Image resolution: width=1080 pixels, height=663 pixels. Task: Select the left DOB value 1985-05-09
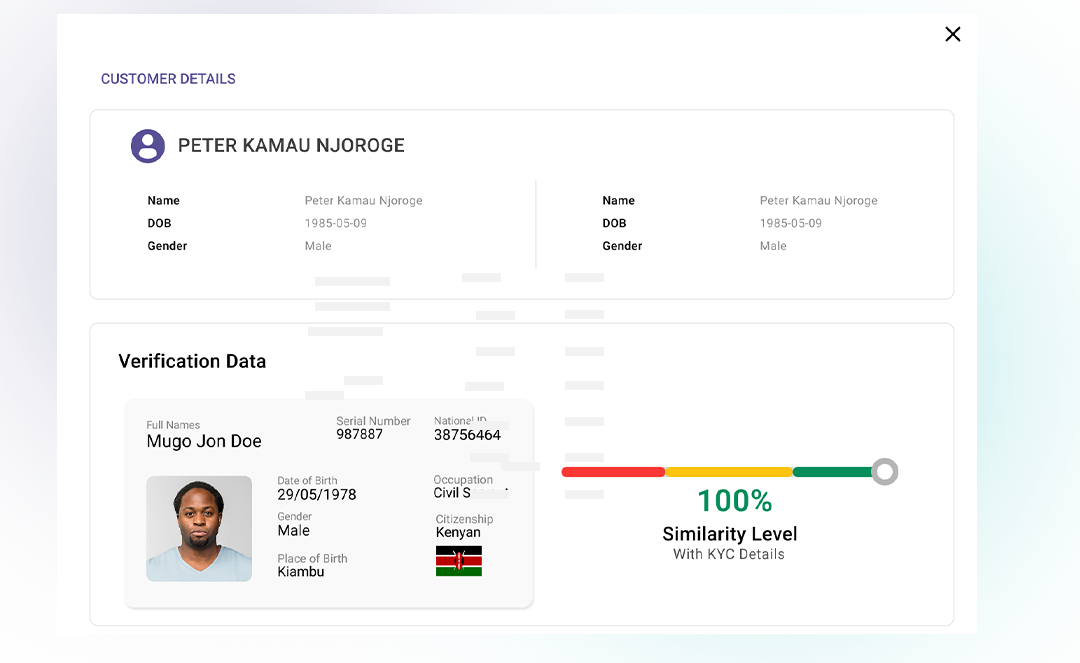click(336, 223)
